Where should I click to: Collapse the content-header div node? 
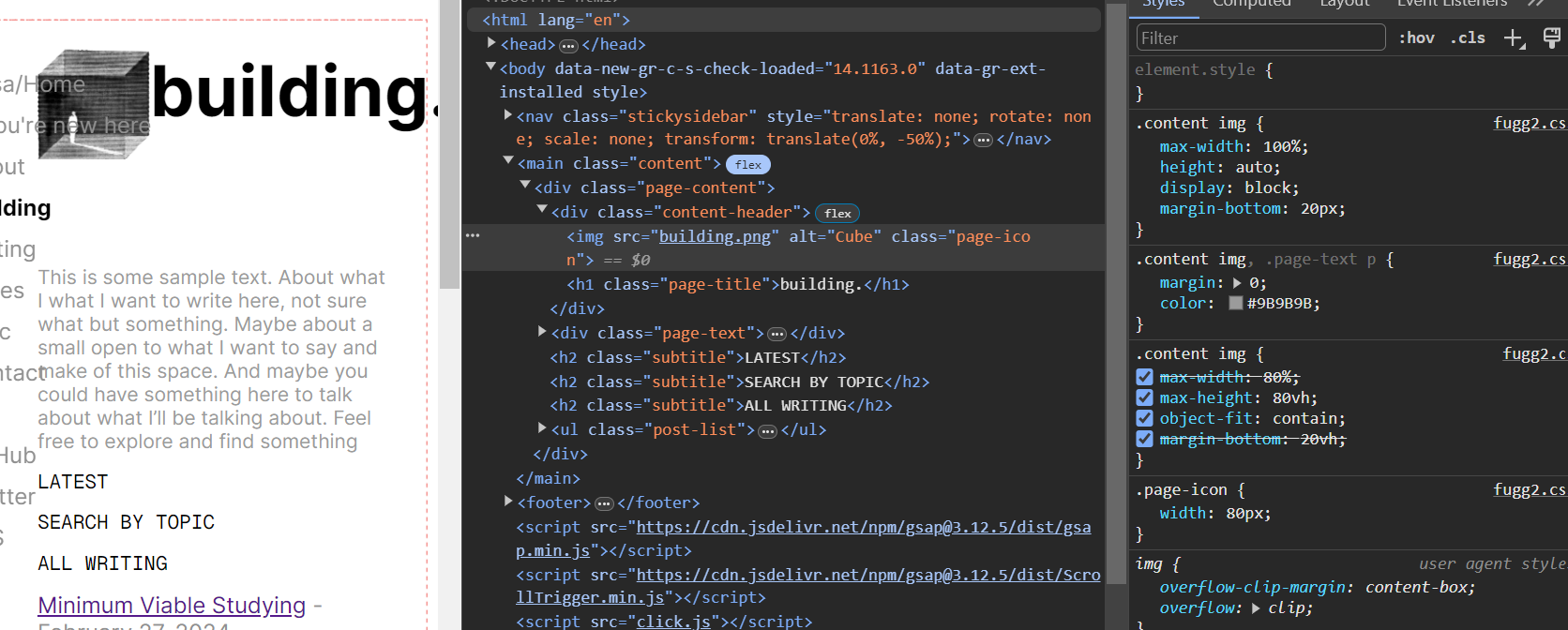point(542,211)
